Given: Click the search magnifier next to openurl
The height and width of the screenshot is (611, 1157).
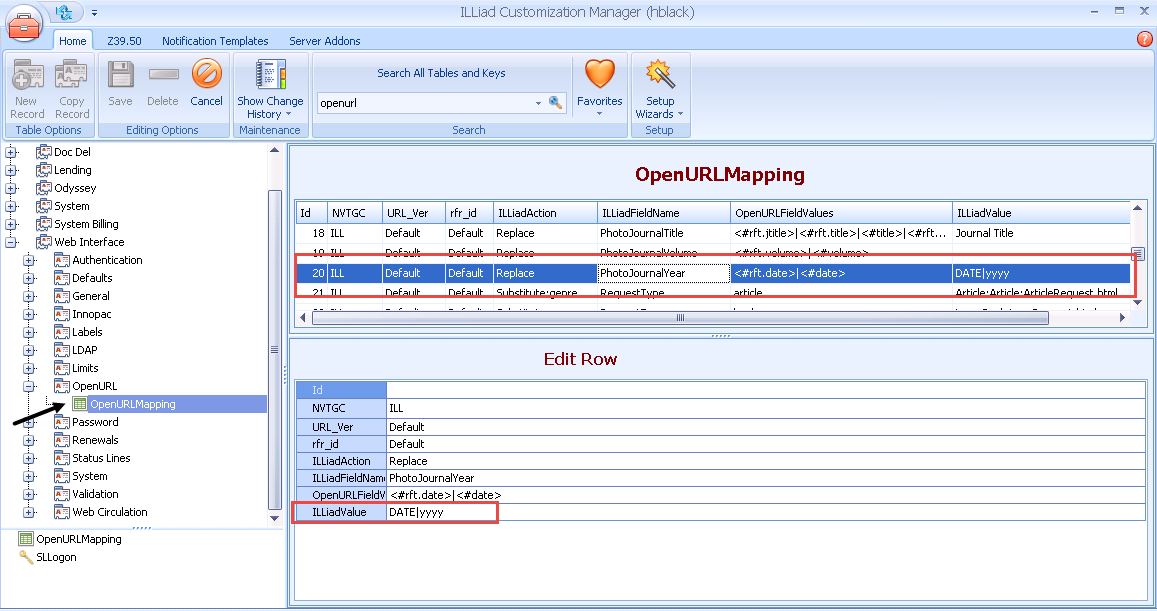Looking at the screenshot, I should point(556,102).
